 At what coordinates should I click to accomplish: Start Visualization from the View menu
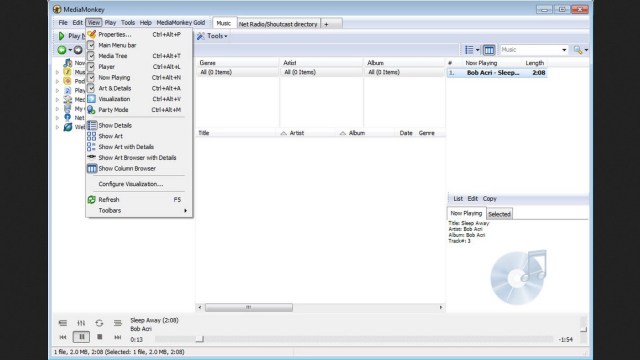pos(139,99)
